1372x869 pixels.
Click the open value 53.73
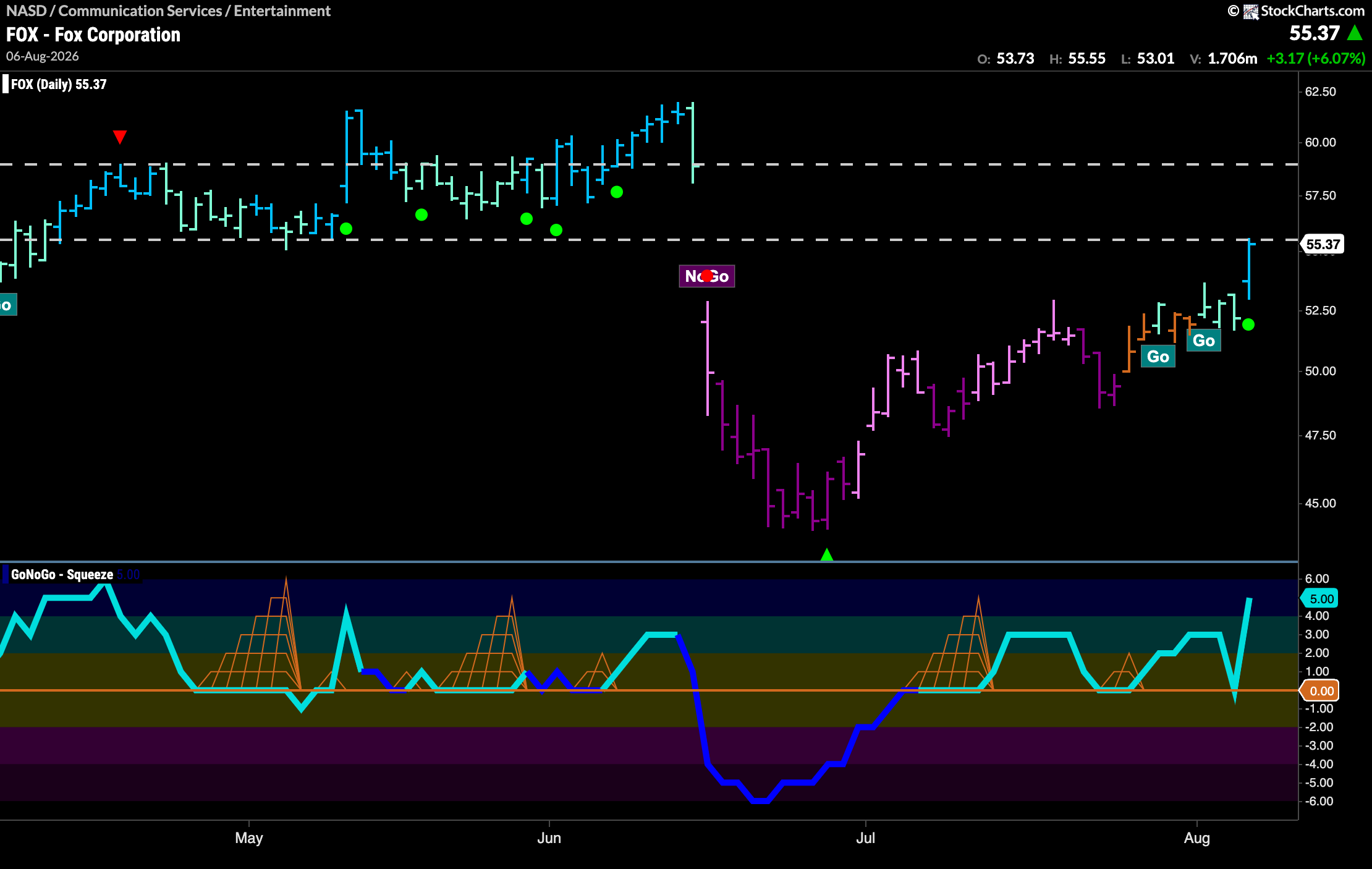[1015, 59]
